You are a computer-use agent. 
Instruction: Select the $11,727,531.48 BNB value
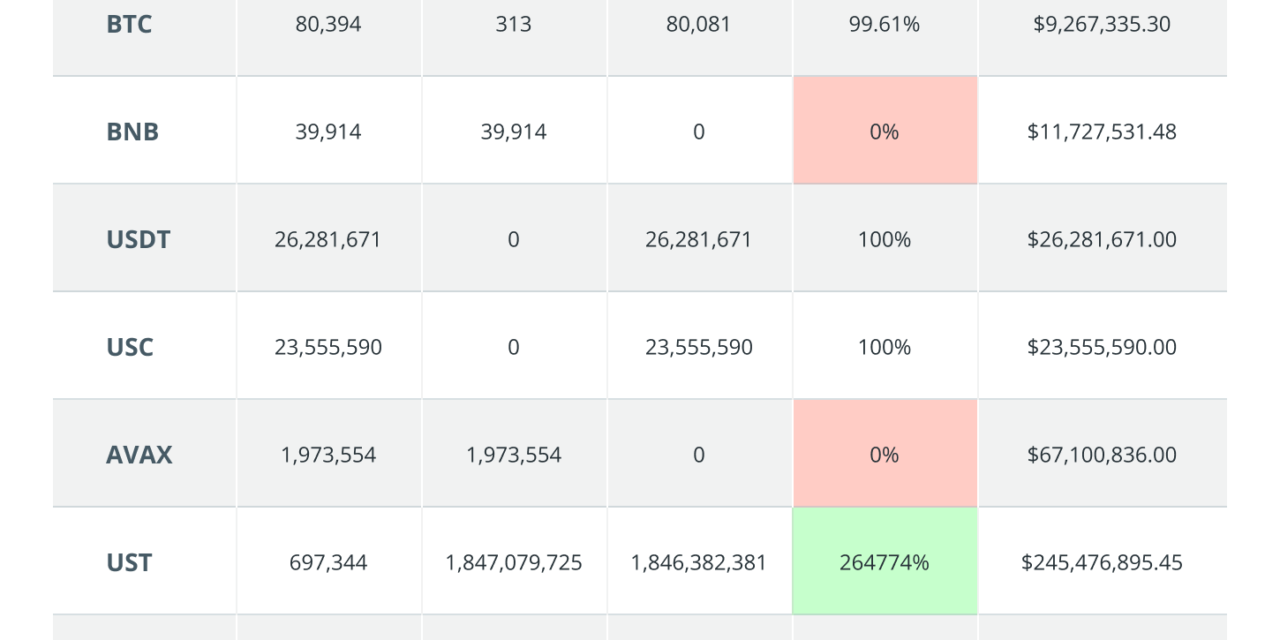(1101, 130)
